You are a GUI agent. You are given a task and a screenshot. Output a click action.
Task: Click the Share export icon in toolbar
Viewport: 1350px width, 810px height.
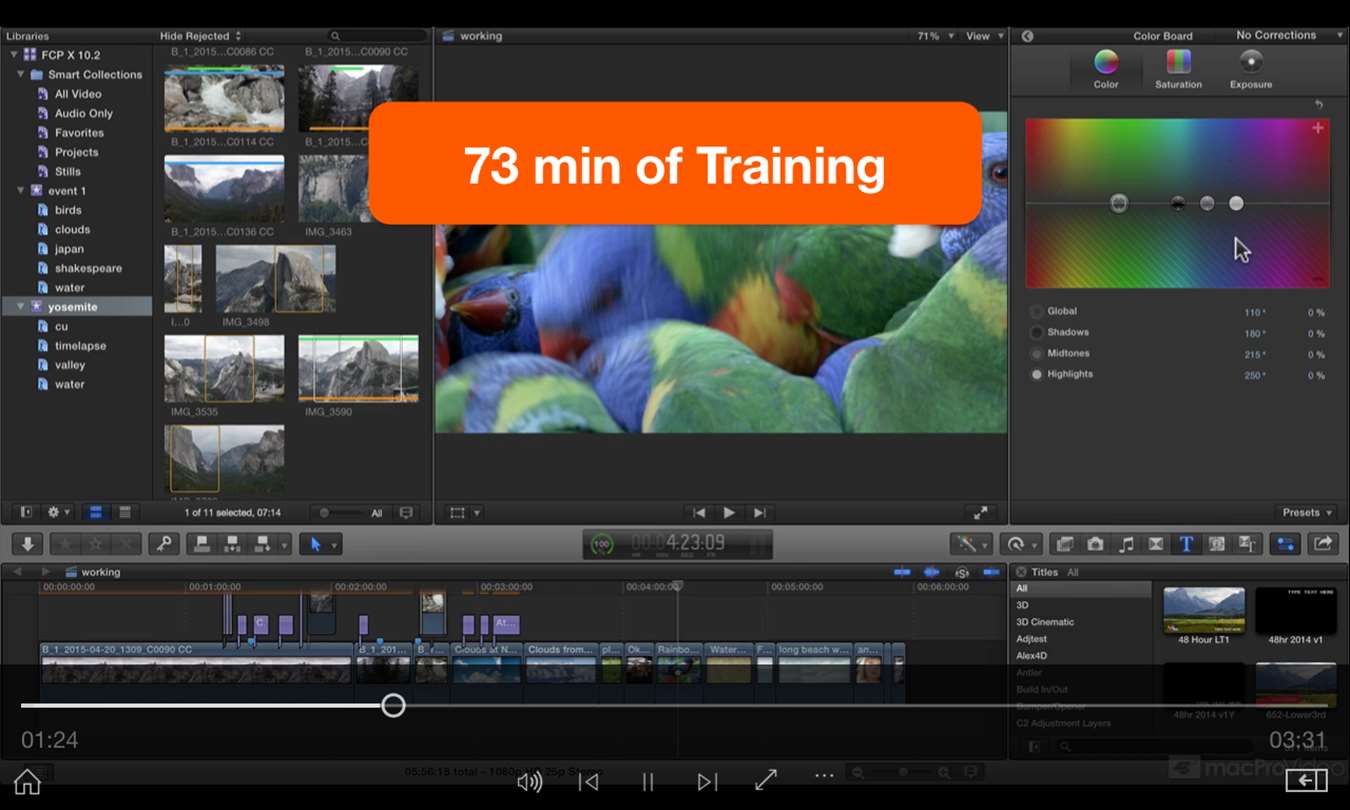tap(1322, 544)
